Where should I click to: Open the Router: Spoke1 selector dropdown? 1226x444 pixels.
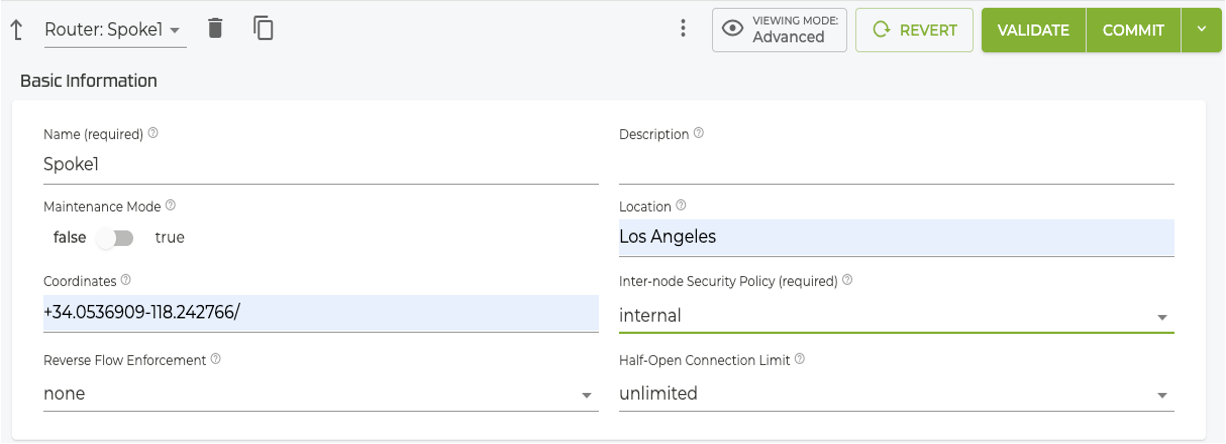click(114, 30)
